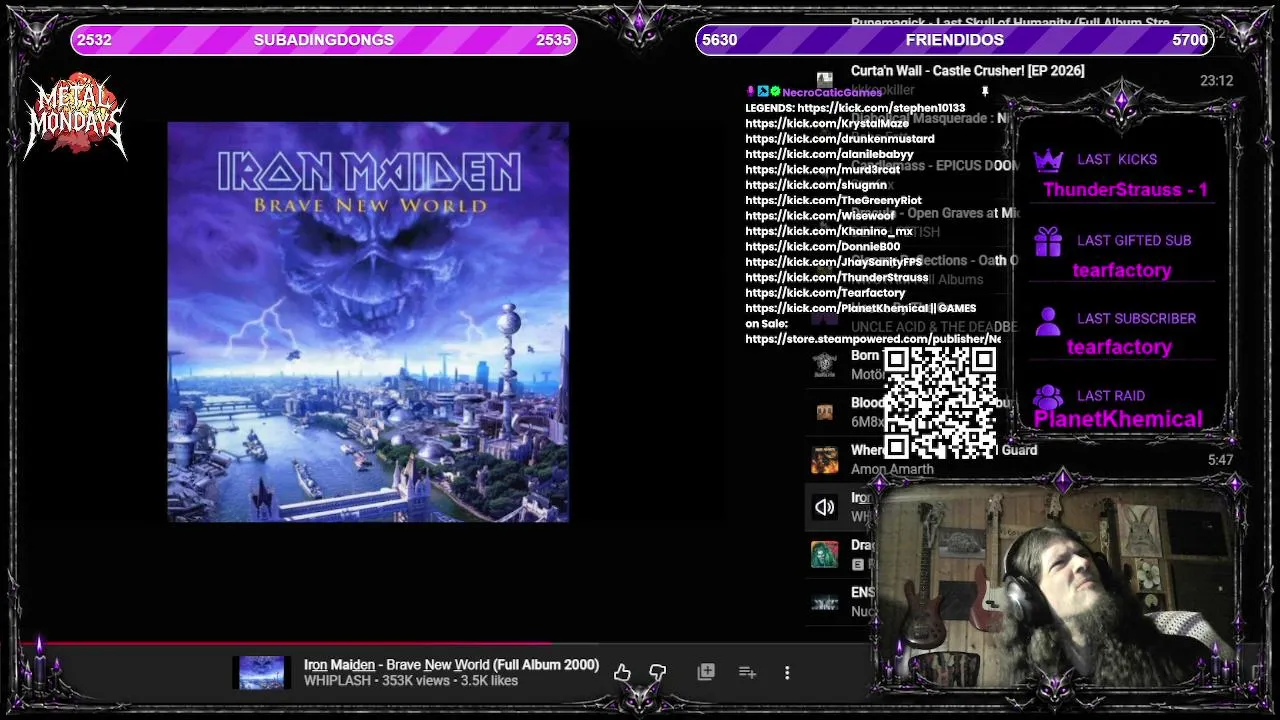
Task: Click 'ThunderStrauss - 1' under Last Kicks
Action: click(x=1125, y=190)
